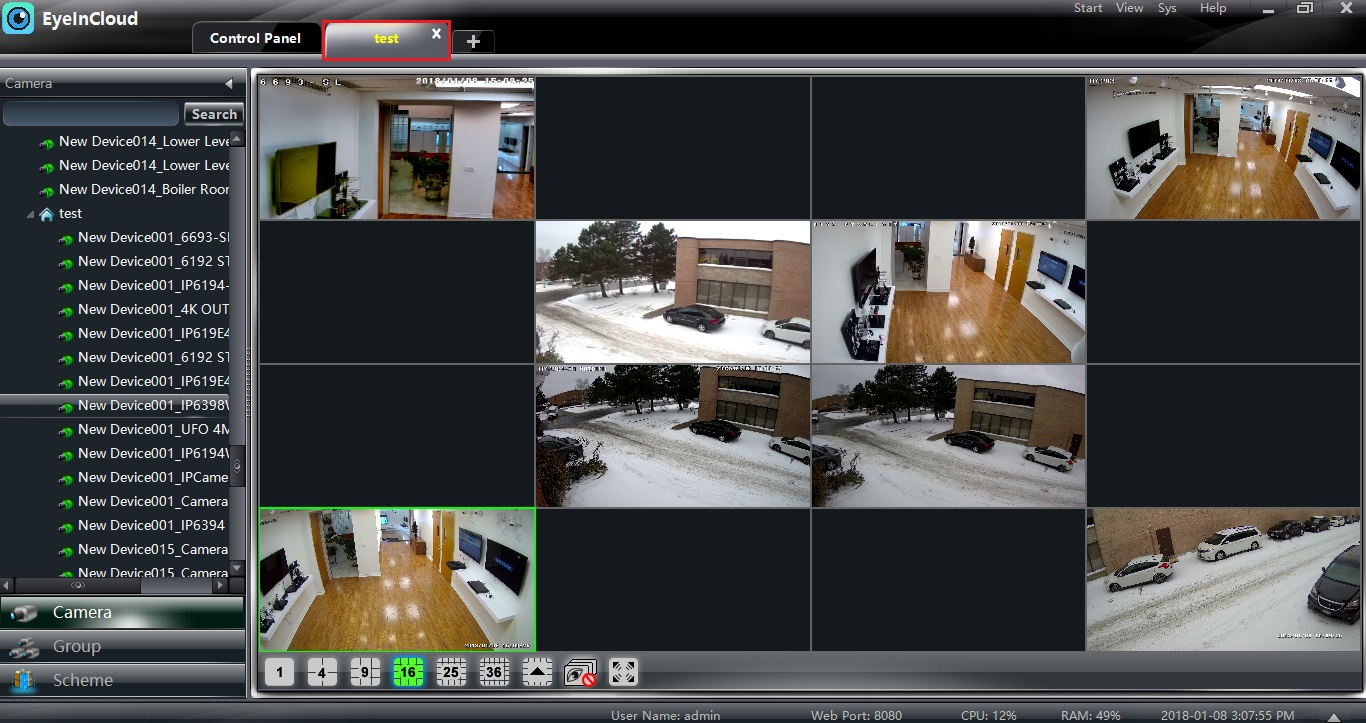
Task: Select the green-bordered indoor camera feed
Action: click(397, 580)
